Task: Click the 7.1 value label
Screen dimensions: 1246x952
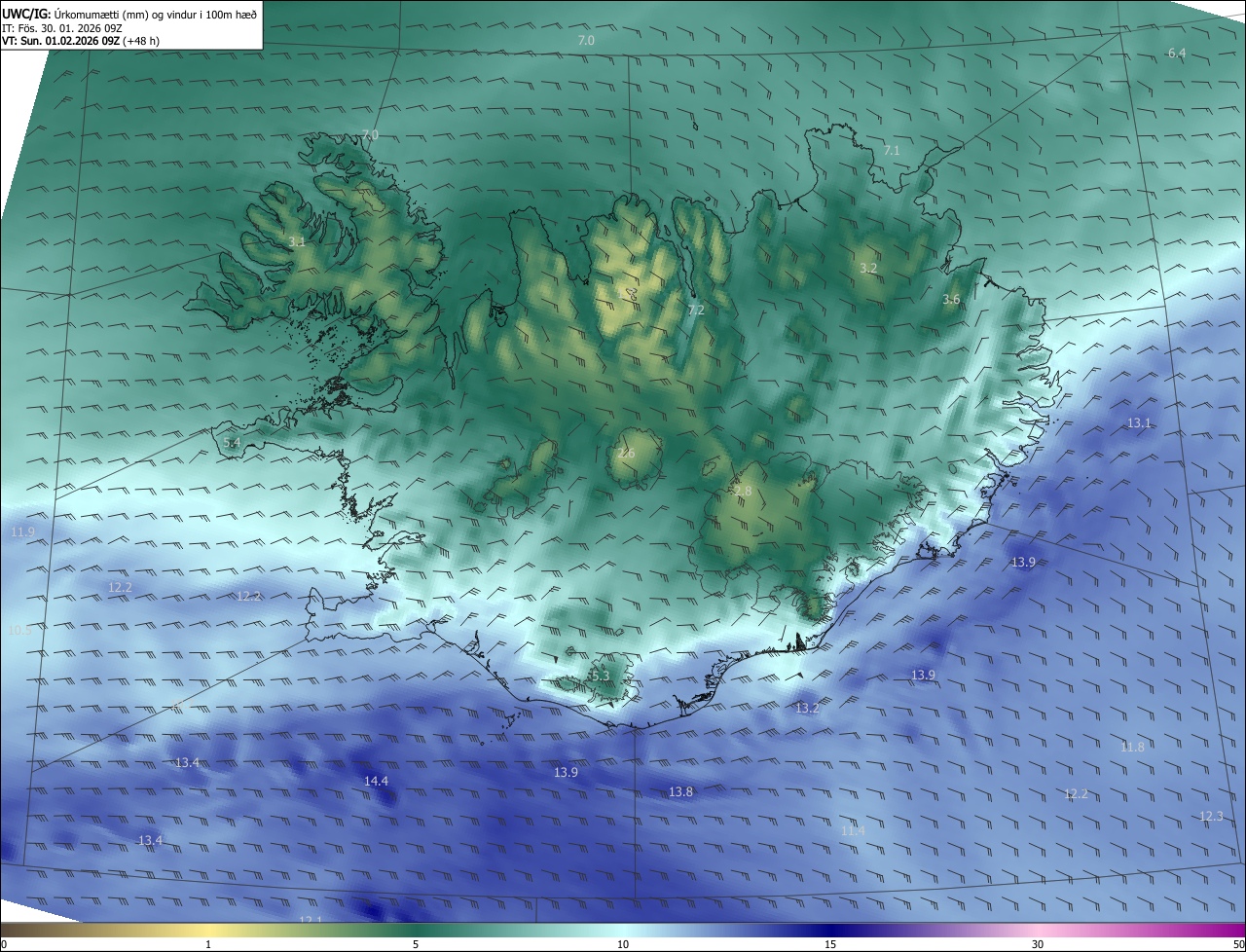Action: [892, 151]
